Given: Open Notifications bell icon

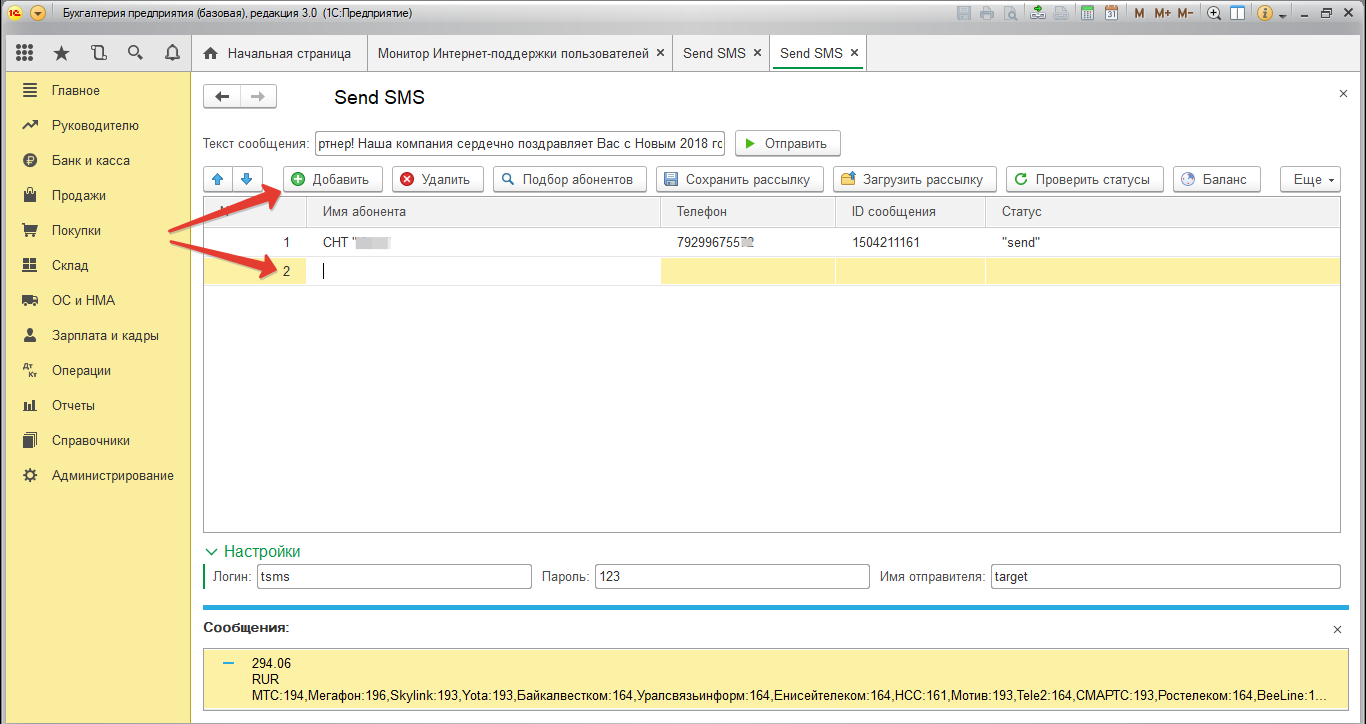Looking at the screenshot, I should click(x=172, y=53).
